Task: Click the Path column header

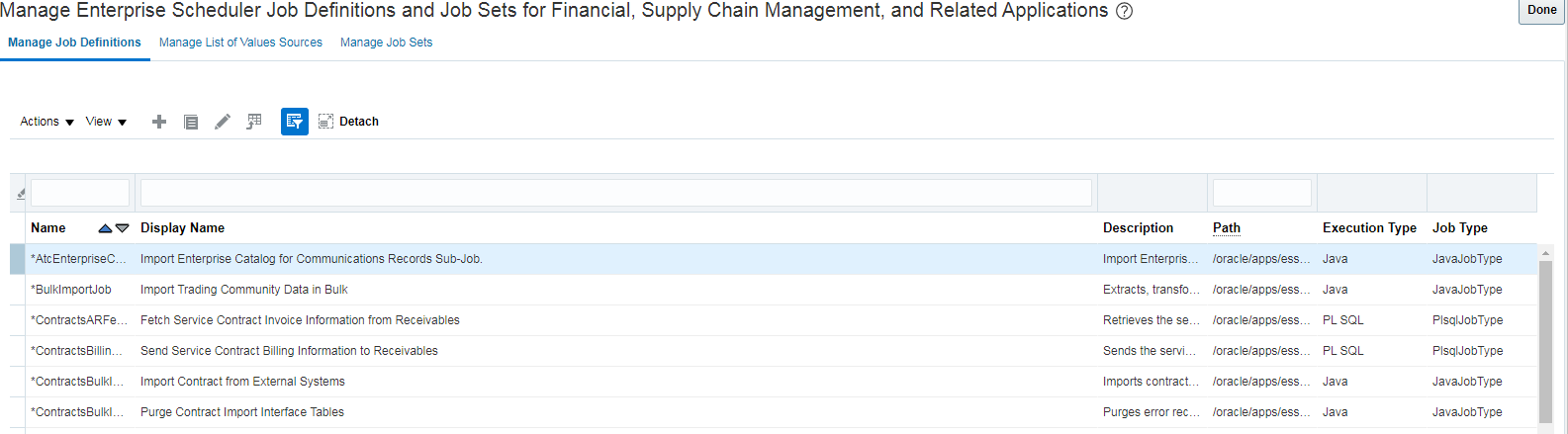Action: (x=1227, y=228)
